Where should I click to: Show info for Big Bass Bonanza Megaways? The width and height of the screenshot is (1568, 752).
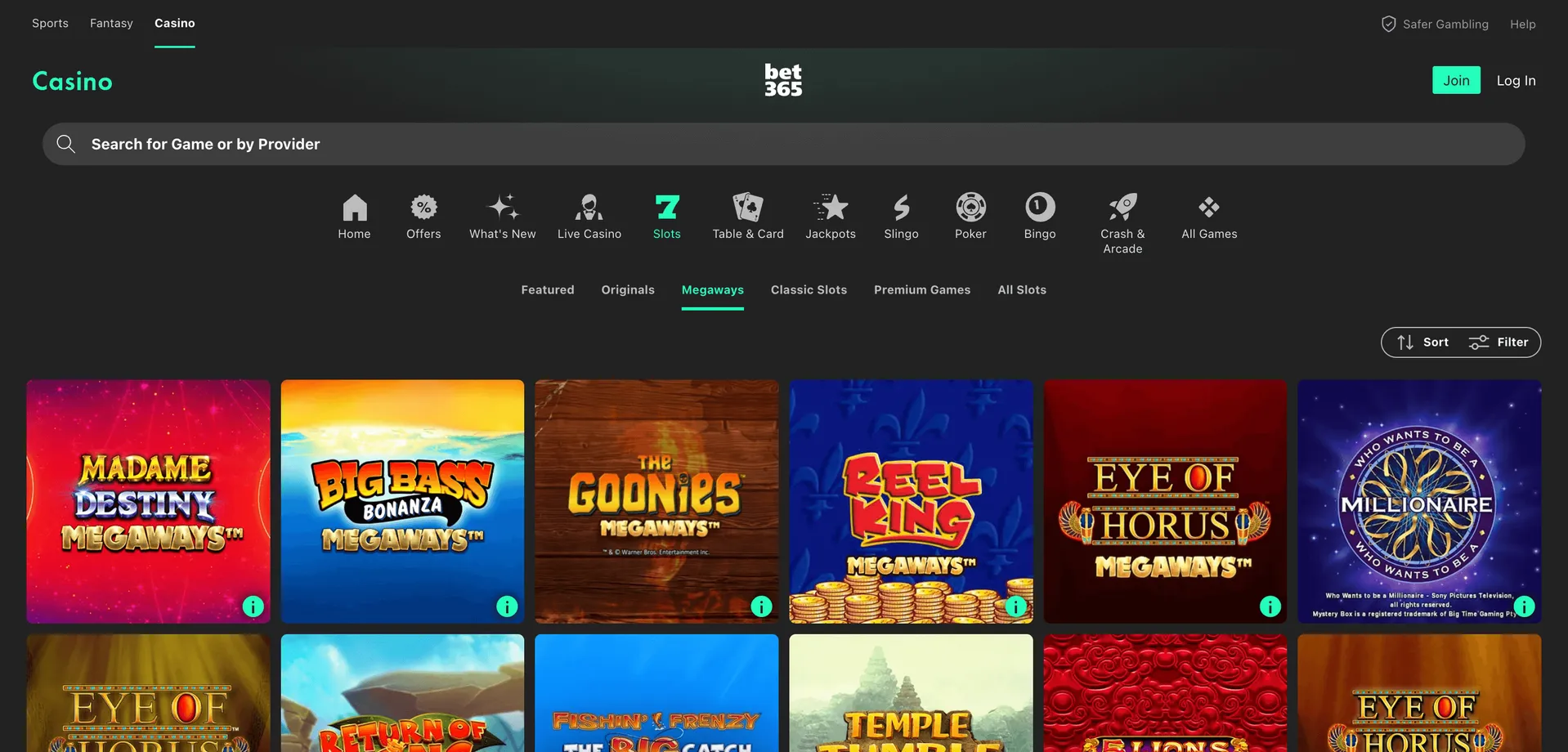(x=507, y=607)
